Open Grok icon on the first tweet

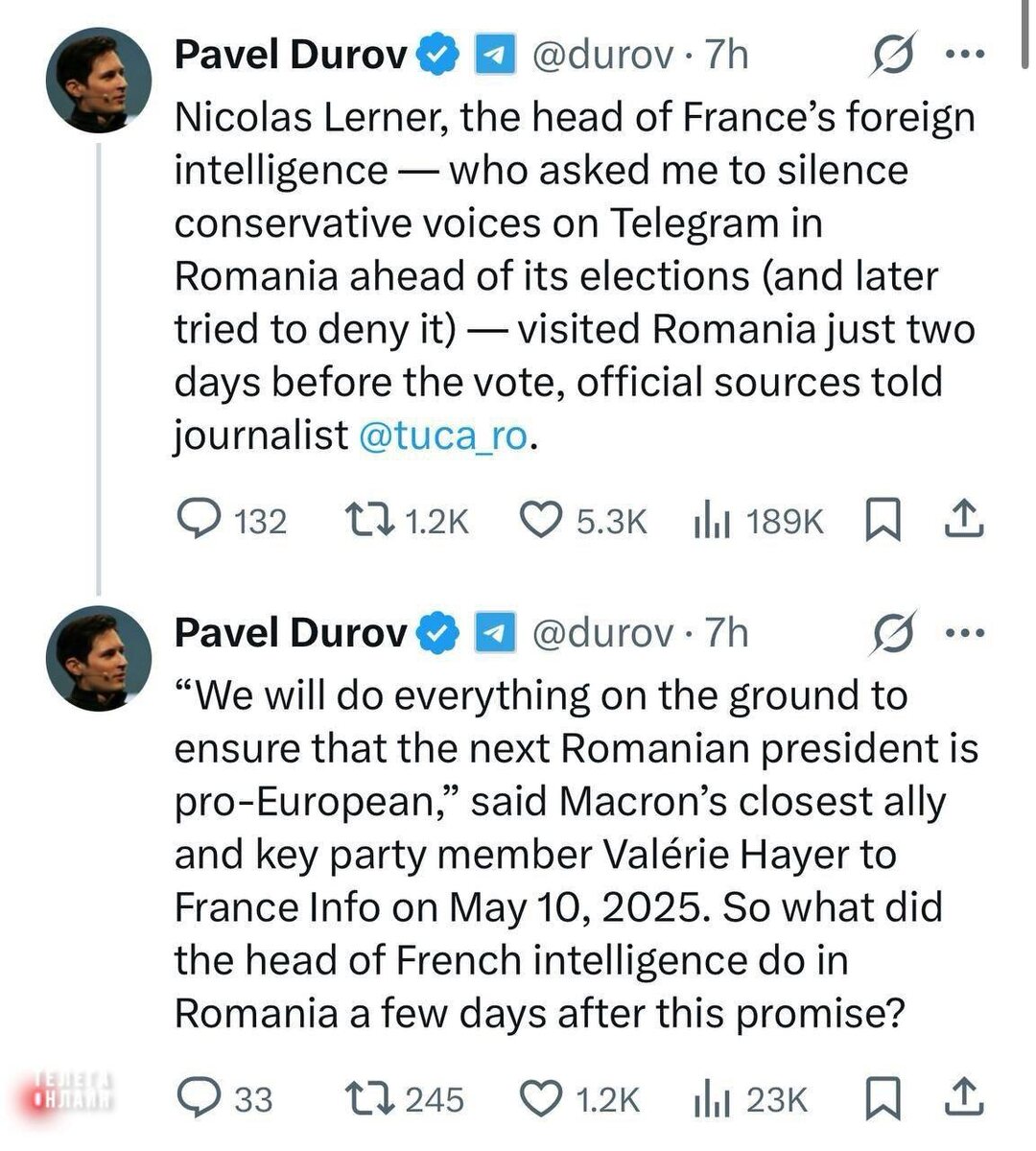coord(893,56)
